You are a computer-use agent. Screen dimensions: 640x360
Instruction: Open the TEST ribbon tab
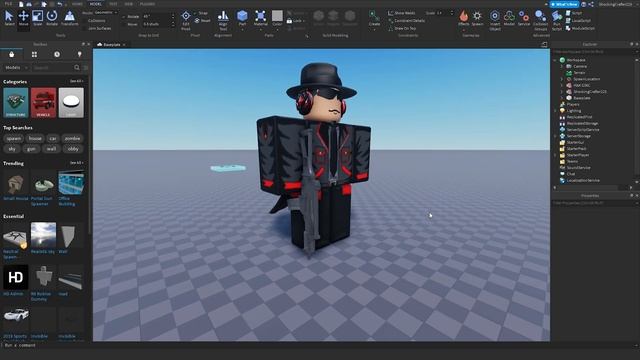(x=113, y=4)
